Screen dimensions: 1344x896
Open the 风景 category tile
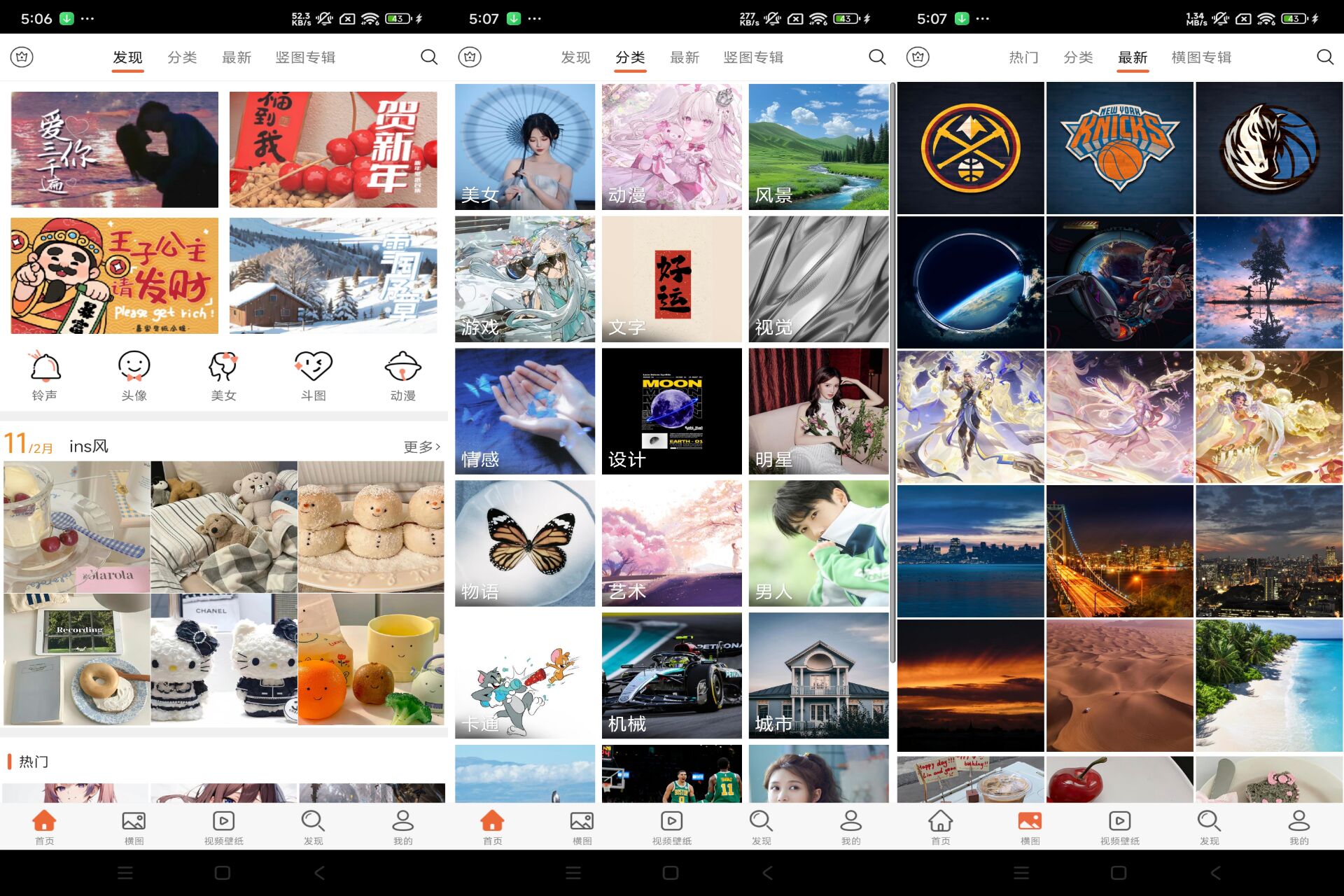(x=818, y=147)
